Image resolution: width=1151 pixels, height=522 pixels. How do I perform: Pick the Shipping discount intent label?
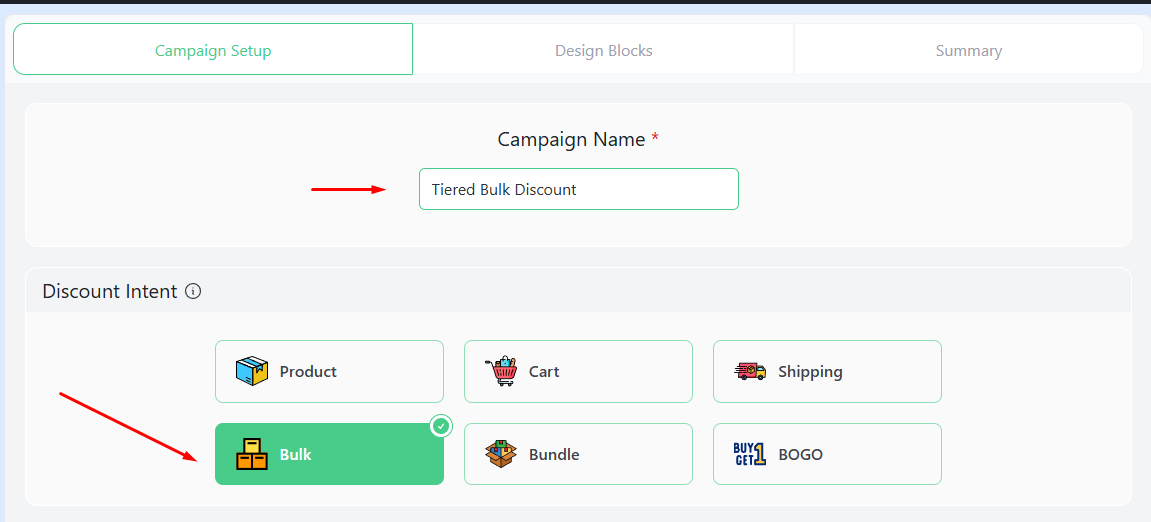[x=810, y=372]
